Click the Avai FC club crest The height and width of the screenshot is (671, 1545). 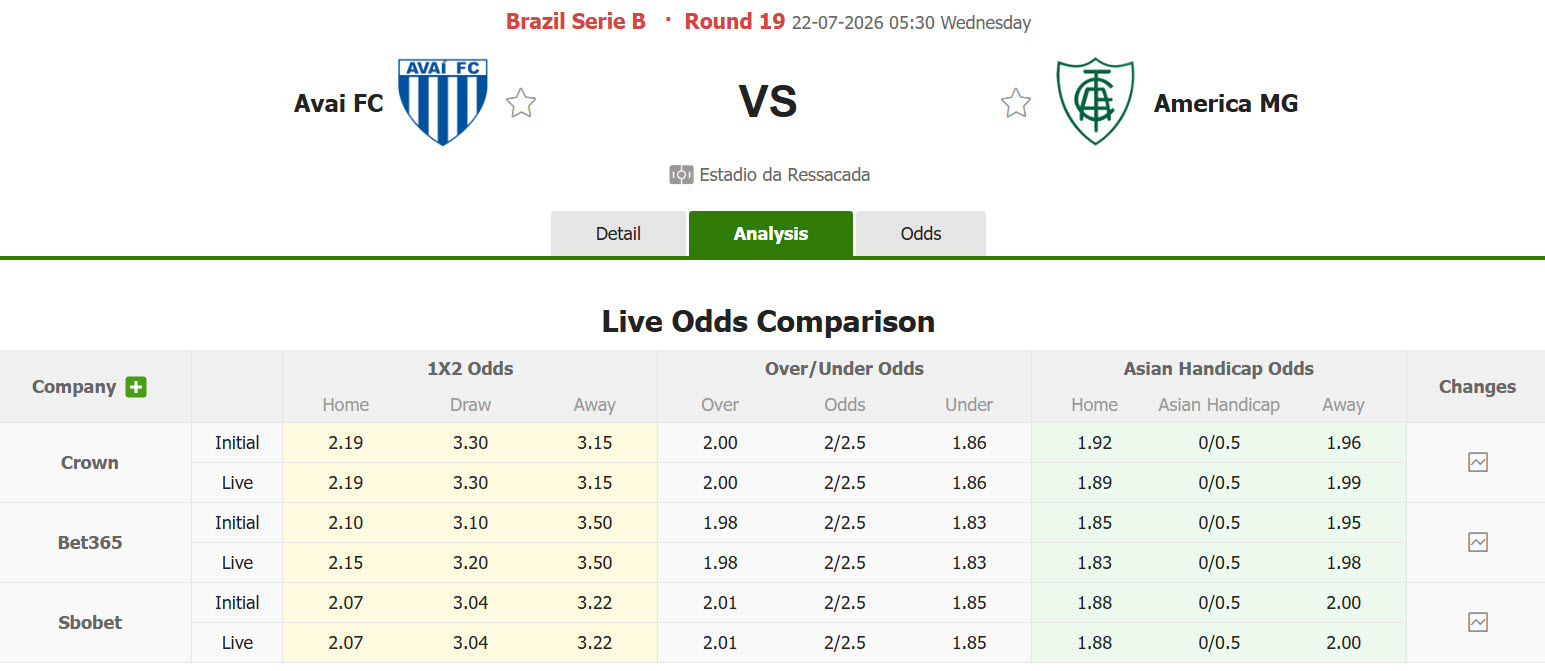click(x=443, y=102)
